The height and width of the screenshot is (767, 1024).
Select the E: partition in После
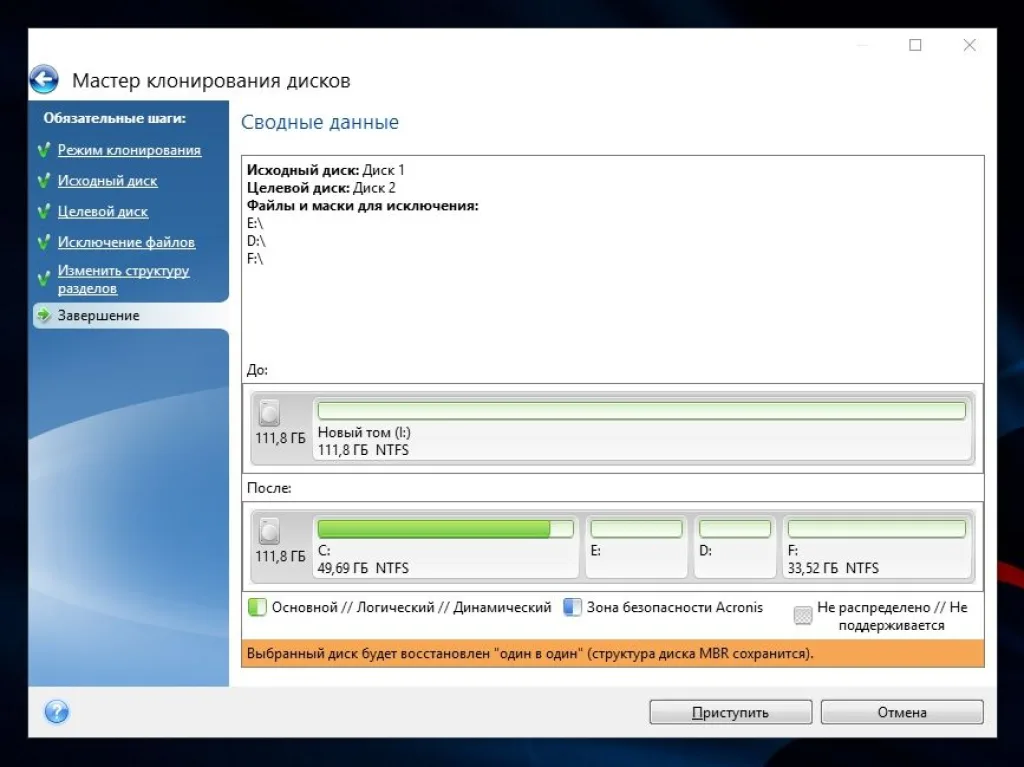(x=636, y=546)
